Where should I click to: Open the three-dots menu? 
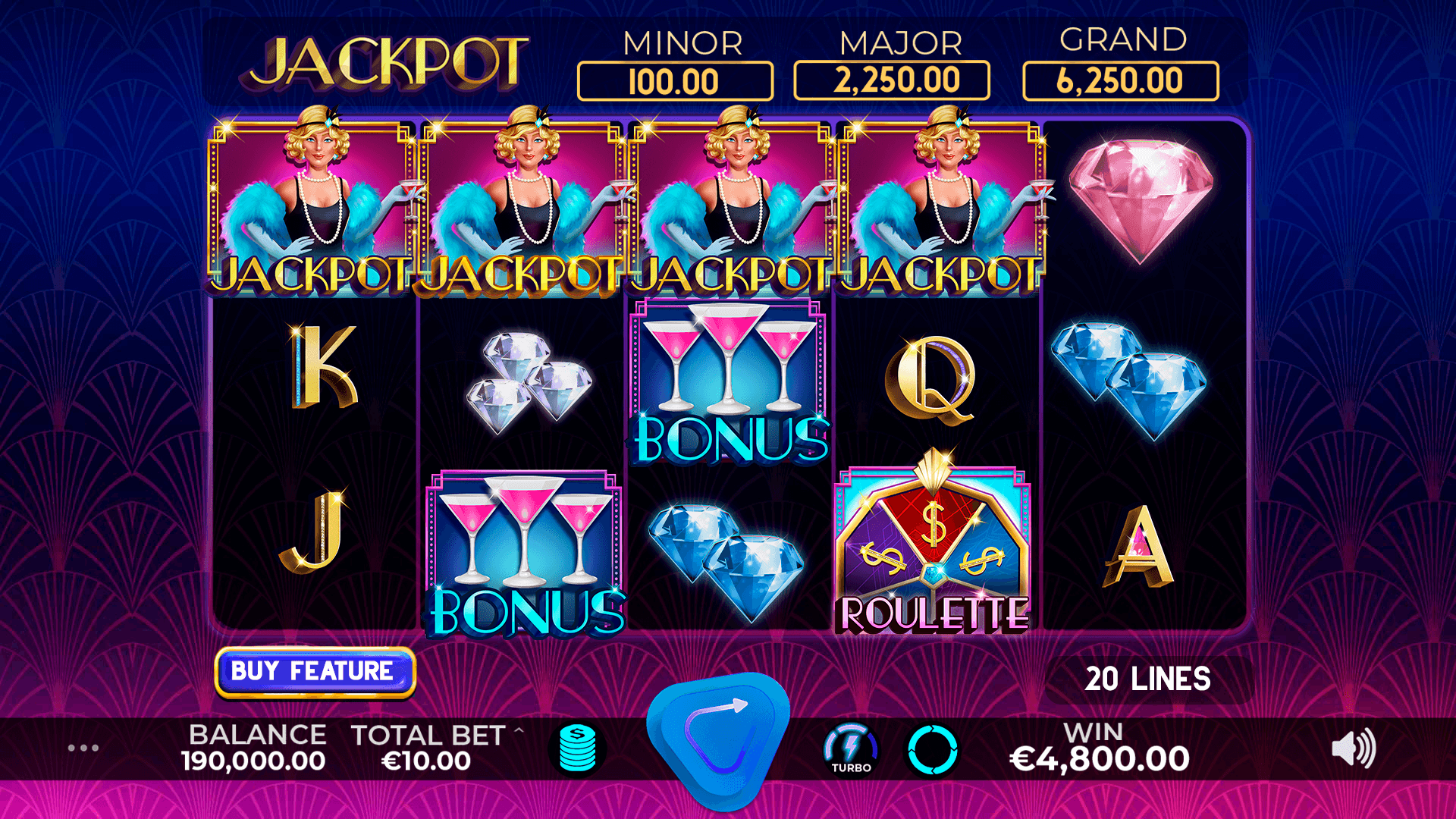coord(83,748)
